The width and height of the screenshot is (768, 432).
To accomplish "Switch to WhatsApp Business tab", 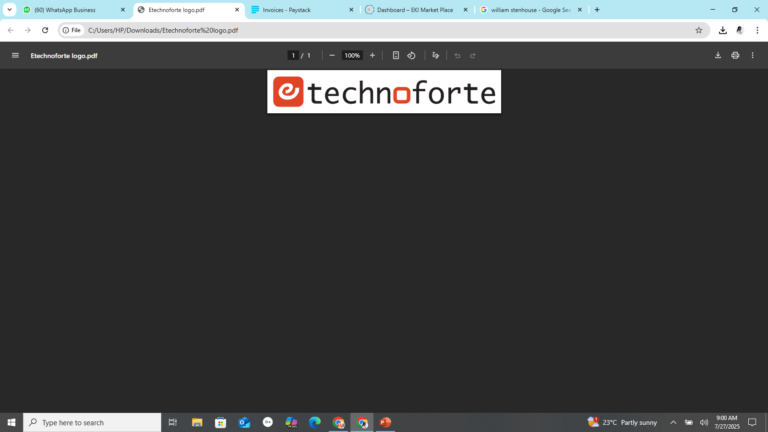I will (x=73, y=10).
